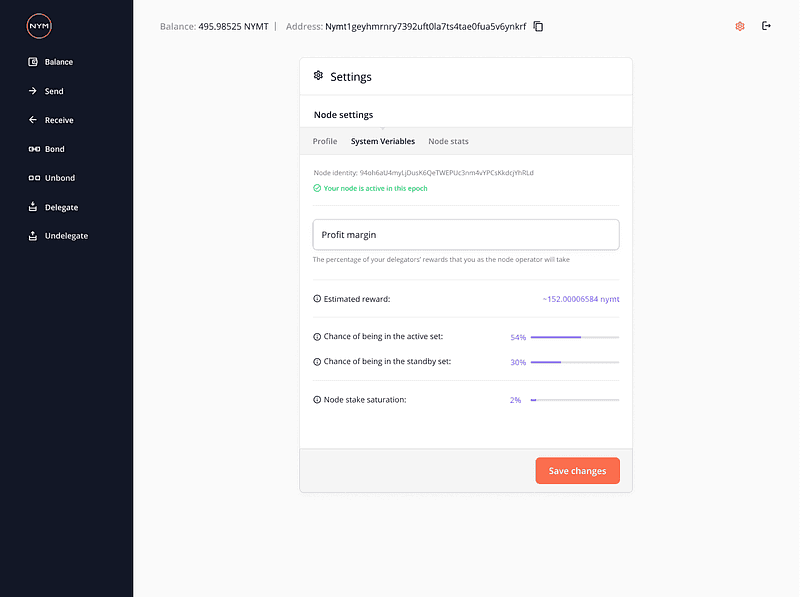This screenshot has width=800, height=597.
Task: Click info icon beside Node stake saturation
Action: click(317, 400)
